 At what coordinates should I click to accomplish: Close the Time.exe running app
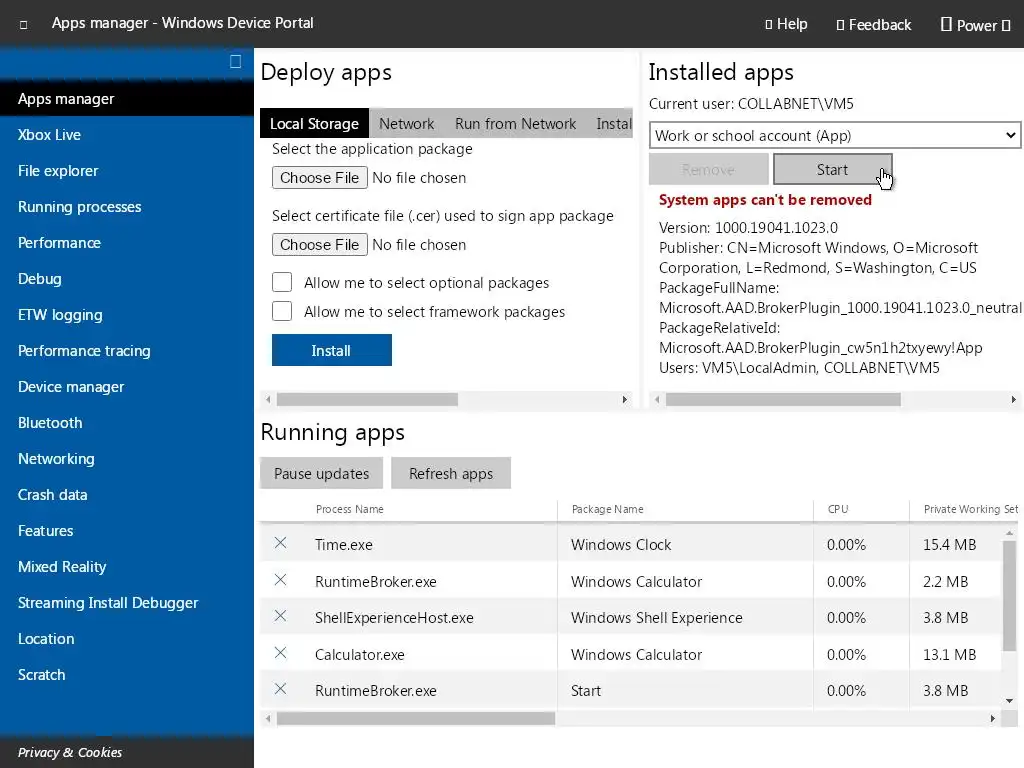(x=281, y=543)
